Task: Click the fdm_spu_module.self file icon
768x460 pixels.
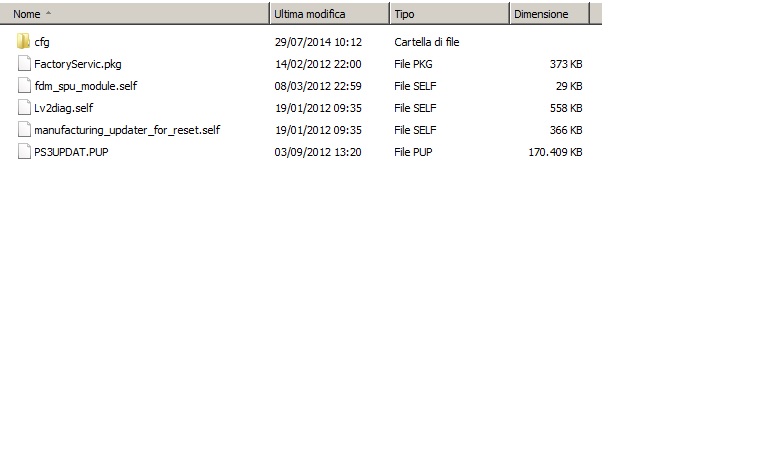Action: (x=24, y=86)
